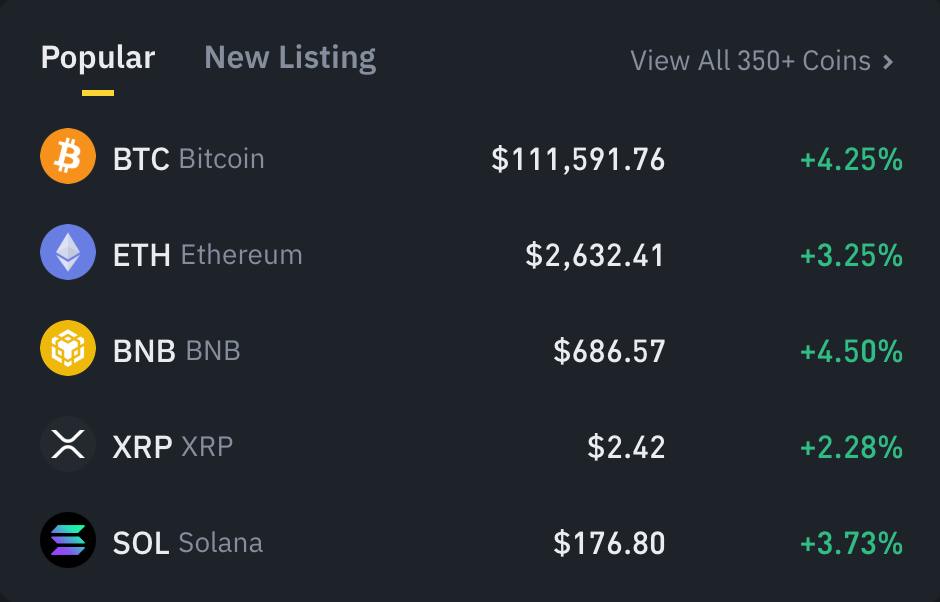Click Ethereum price $2,632.41
940x602 pixels.
click(x=595, y=255)
